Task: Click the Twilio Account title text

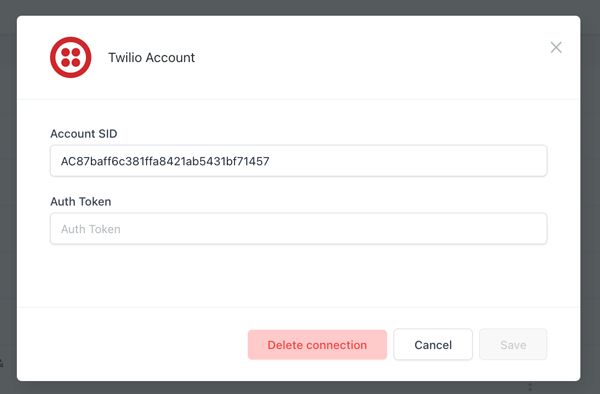Action: pyautogui.click(x=152, y=57)
